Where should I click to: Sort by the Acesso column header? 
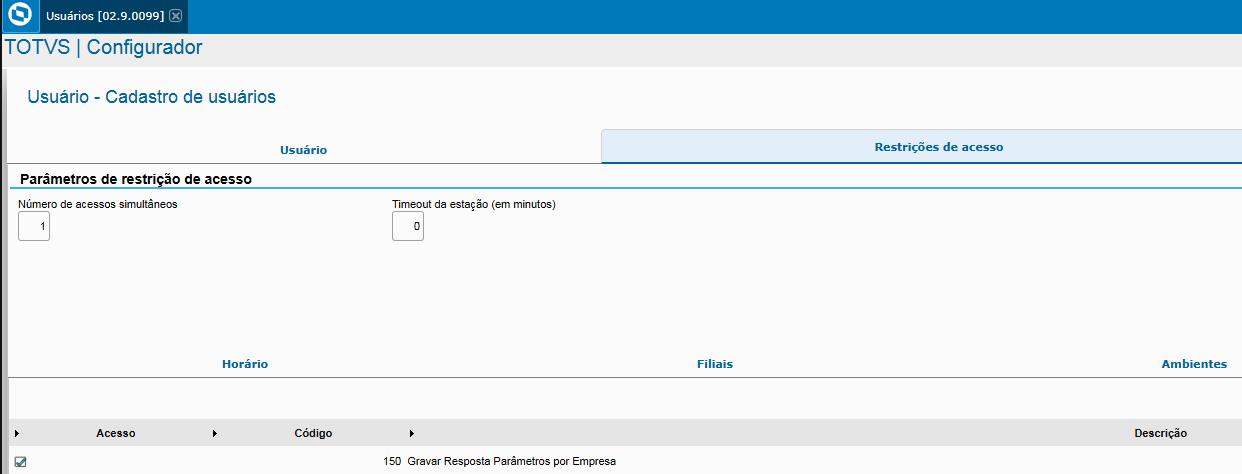[116, 434]
